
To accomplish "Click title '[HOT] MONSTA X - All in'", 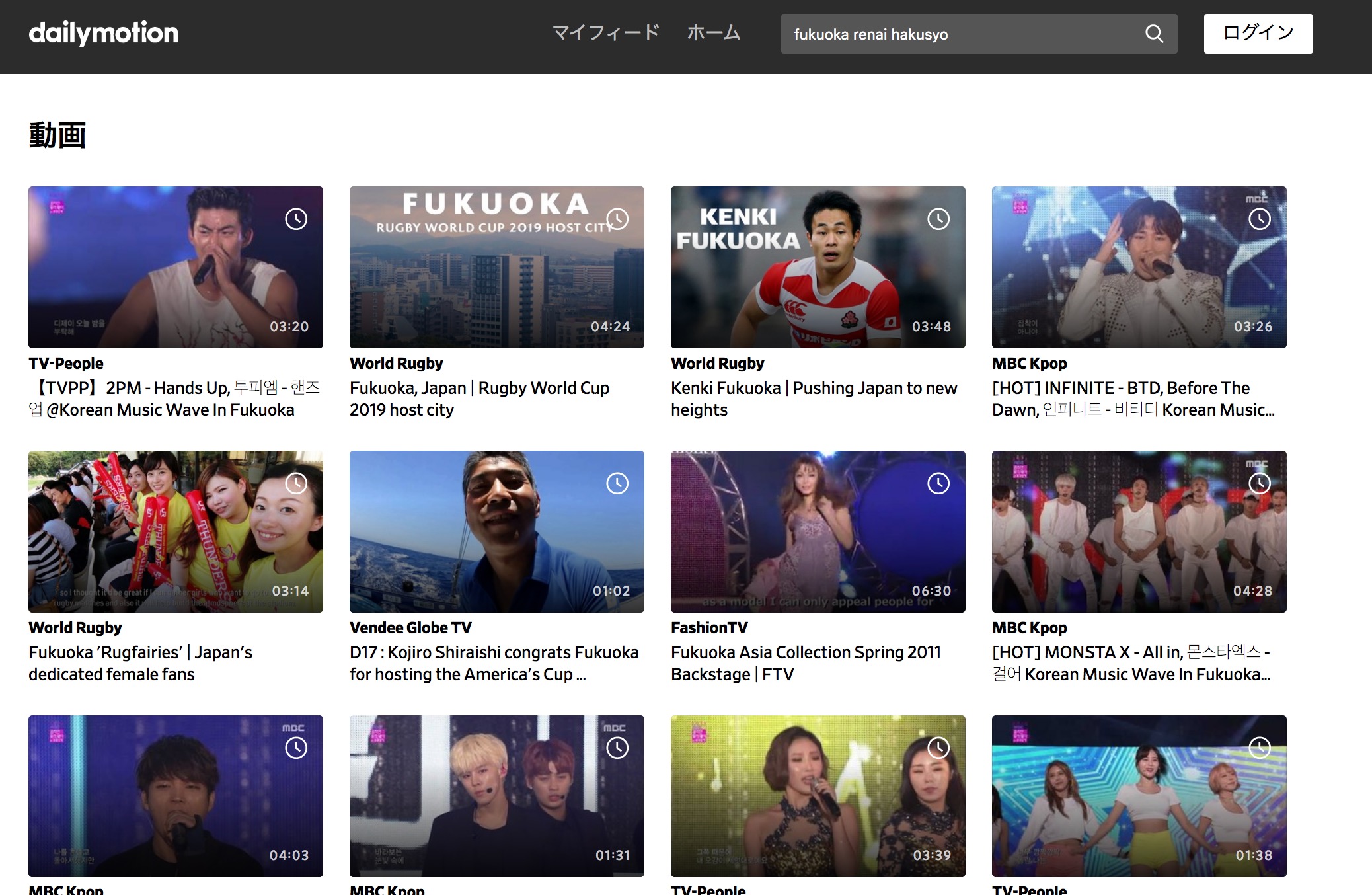I will [1131, 663].
